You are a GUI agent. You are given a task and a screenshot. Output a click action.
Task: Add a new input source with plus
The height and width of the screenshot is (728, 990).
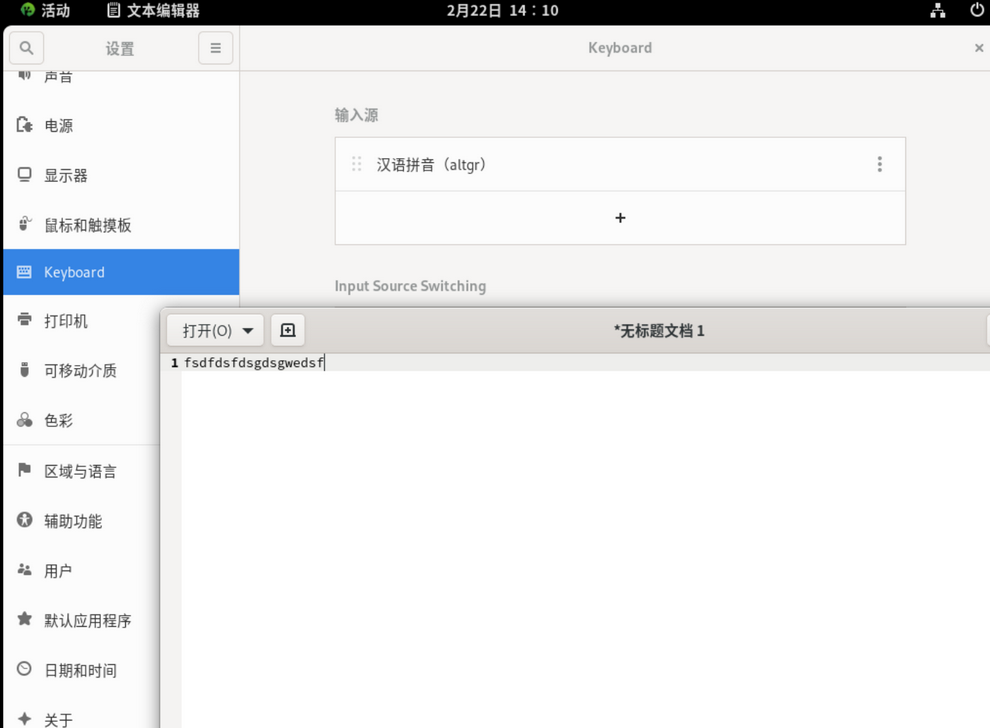[x=620, y=218]
